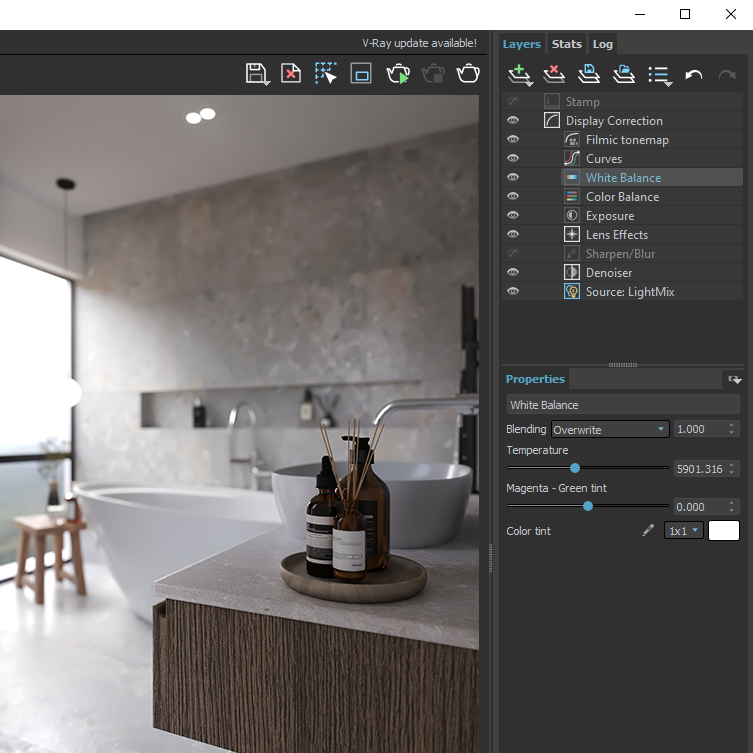Activate the region render tool
This screenshot has height=753, width=753.
pos(326,73)
